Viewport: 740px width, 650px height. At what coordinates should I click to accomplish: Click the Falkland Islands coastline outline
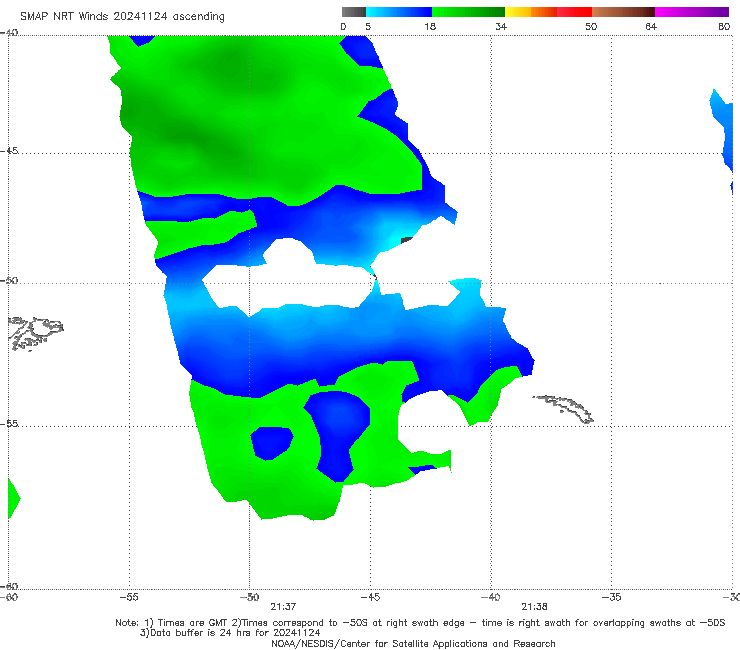tap(35, 333)
